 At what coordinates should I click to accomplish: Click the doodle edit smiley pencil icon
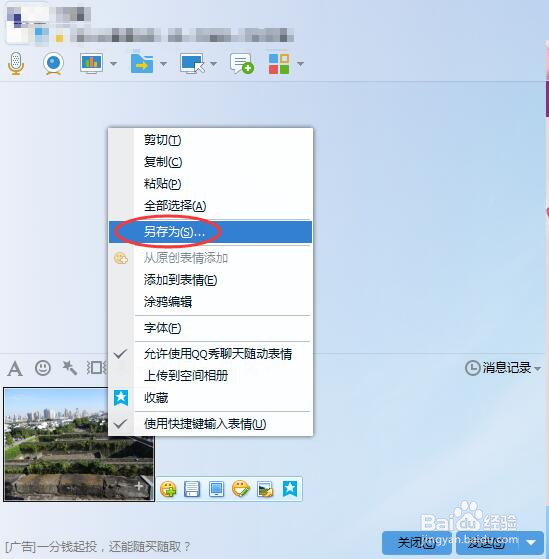click(241, 489)
